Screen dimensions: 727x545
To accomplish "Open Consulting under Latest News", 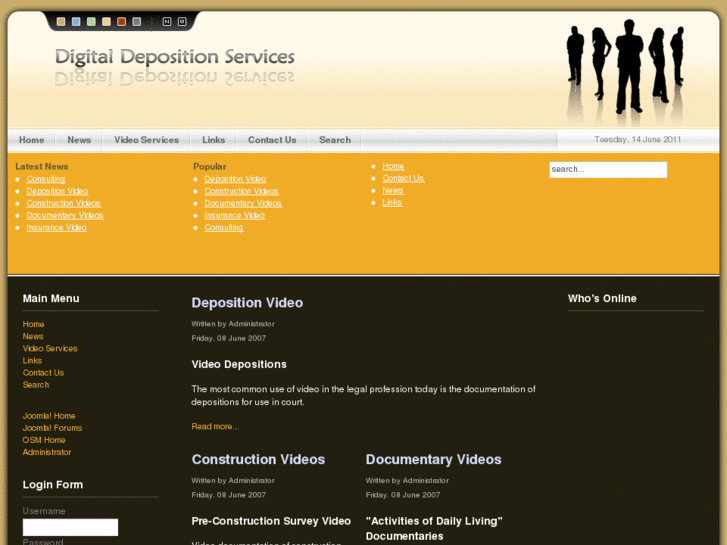I will pos(45,179).
